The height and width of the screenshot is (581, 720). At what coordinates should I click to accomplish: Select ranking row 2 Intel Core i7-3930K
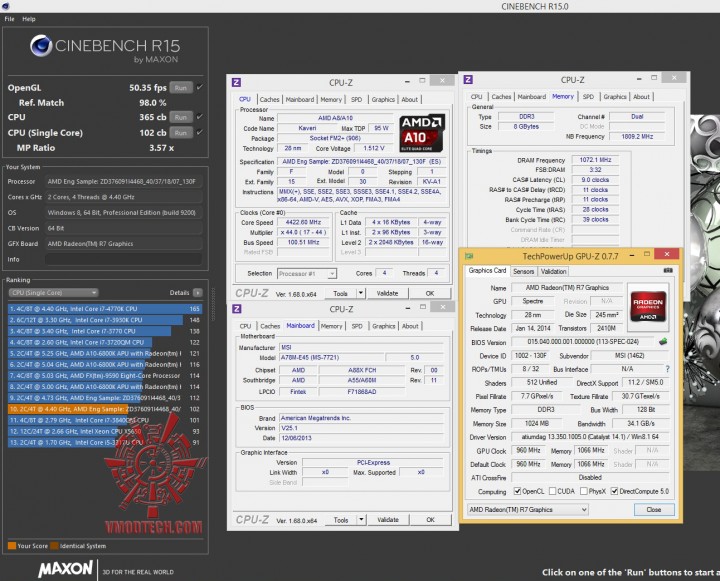[x=105, y=320]
